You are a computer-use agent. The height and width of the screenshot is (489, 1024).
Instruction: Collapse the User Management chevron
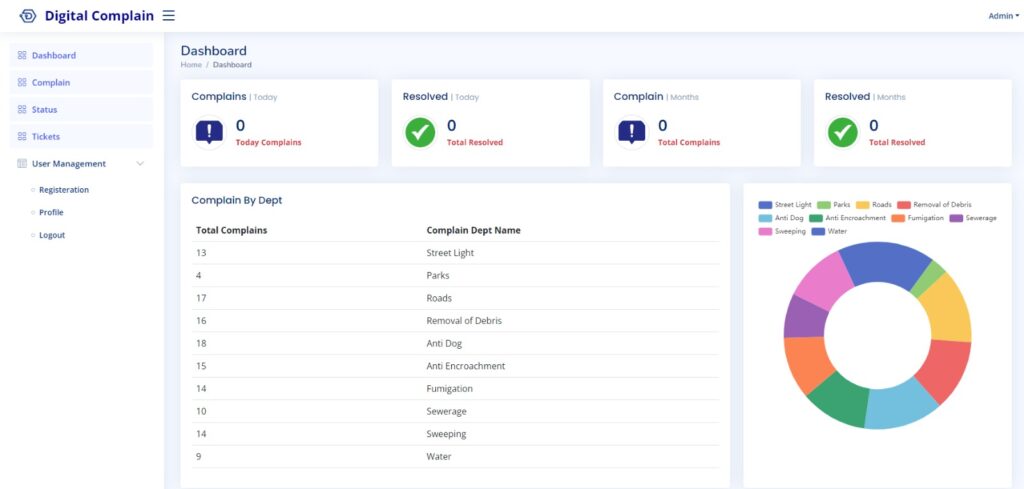140,164
